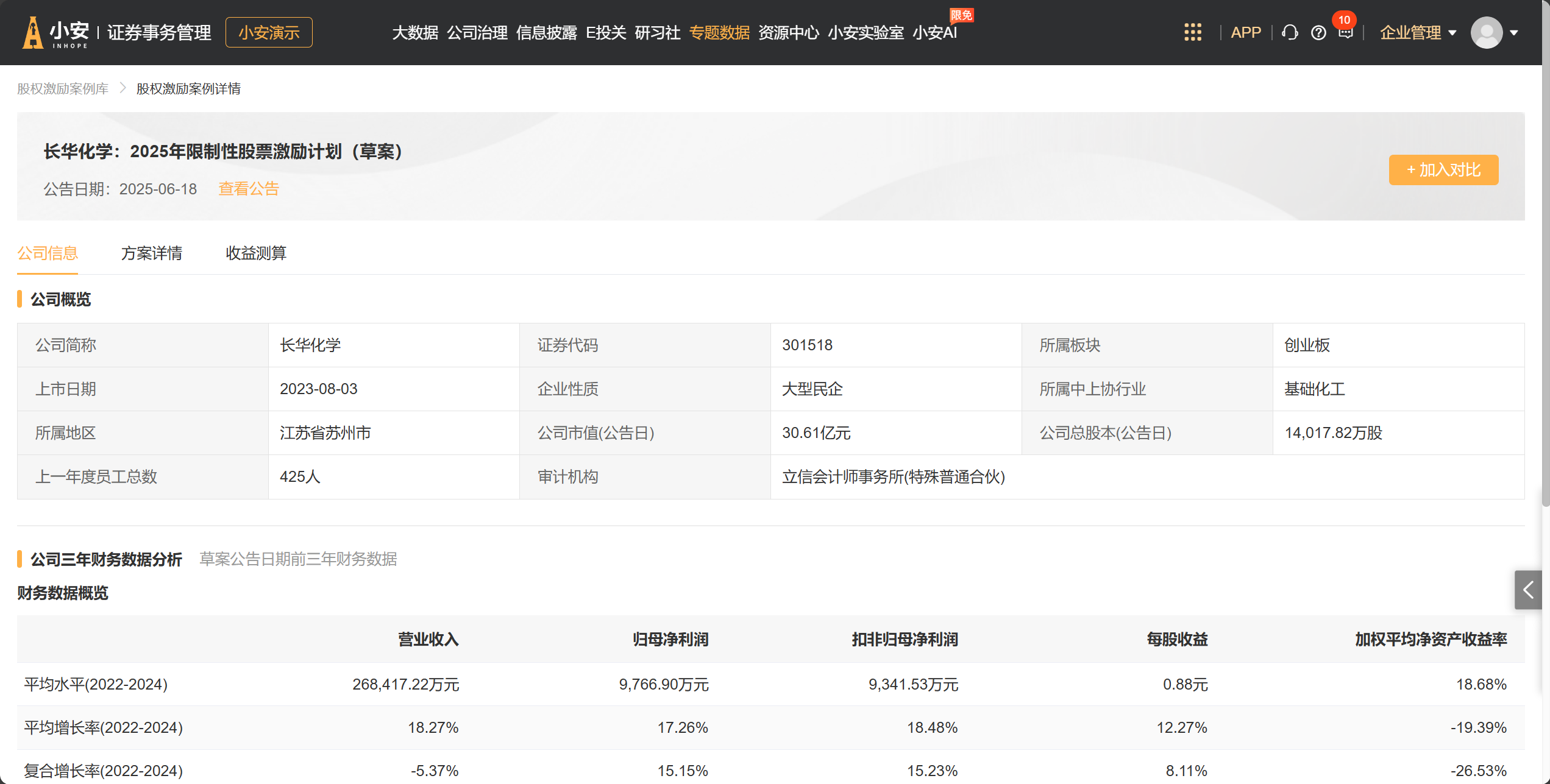Screen dimensions: 1550x784
Task: Open the 资源中心 menu
Action: click(789, 32)
